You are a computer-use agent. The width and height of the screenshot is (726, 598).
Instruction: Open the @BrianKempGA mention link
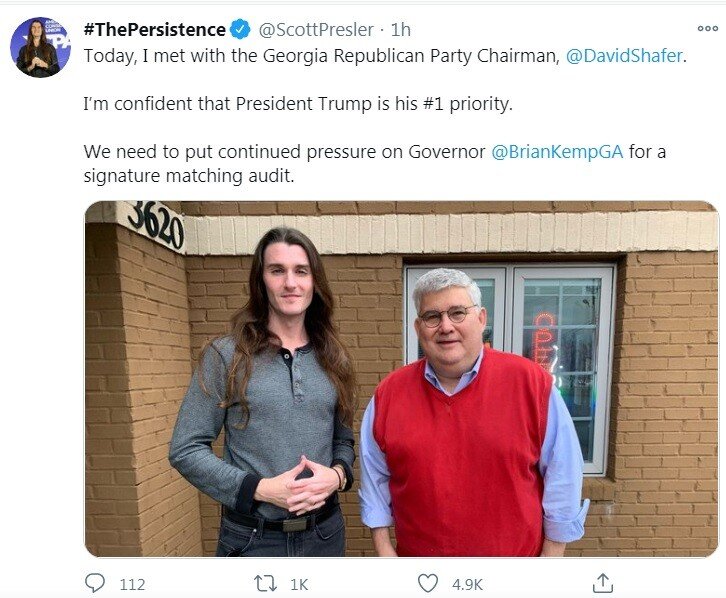[x=557, y=152]
